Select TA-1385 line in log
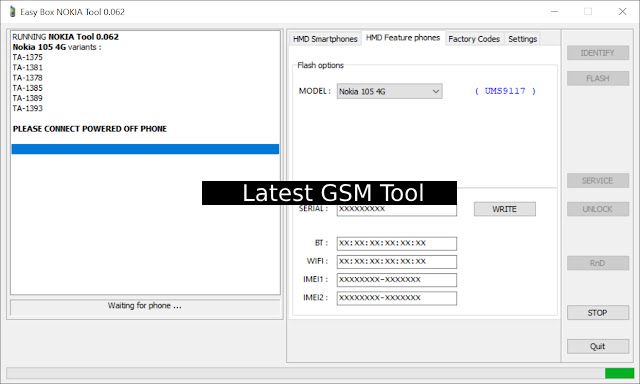Image resolution: width=640 pixels, height=384 pixels. (27, 88)
